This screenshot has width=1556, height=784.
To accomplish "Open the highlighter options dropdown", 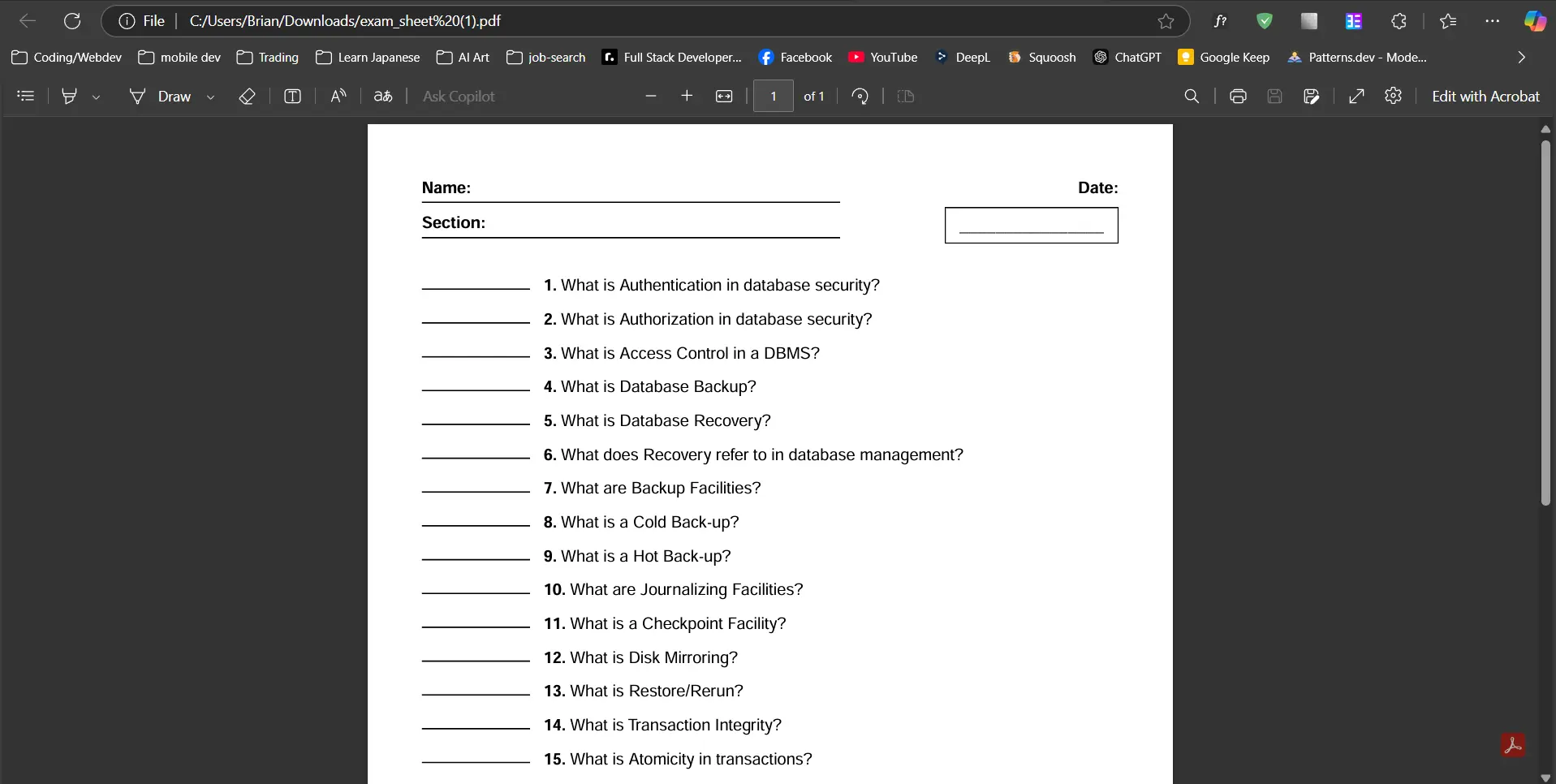I will click(97, 97).
